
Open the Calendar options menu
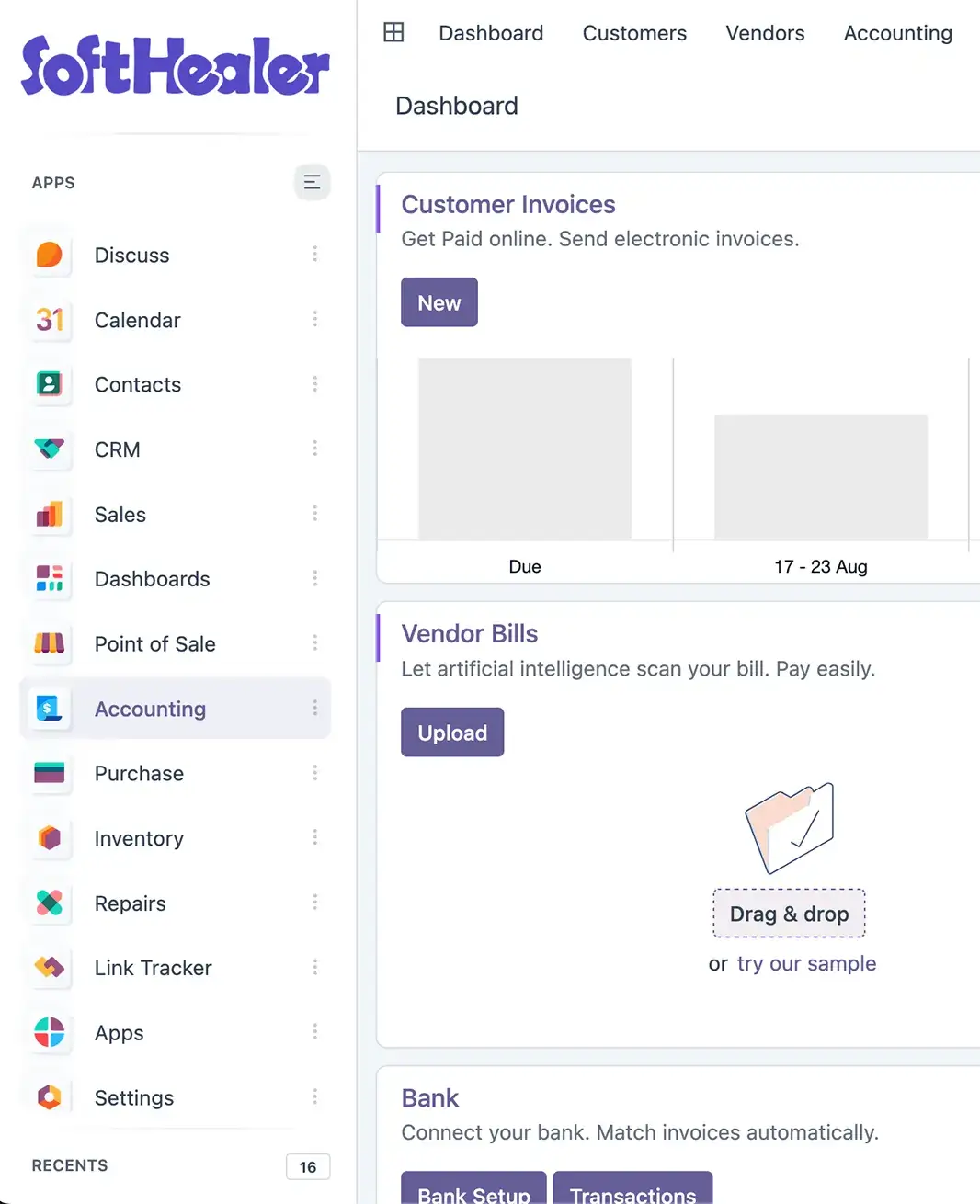click(314, 320)
